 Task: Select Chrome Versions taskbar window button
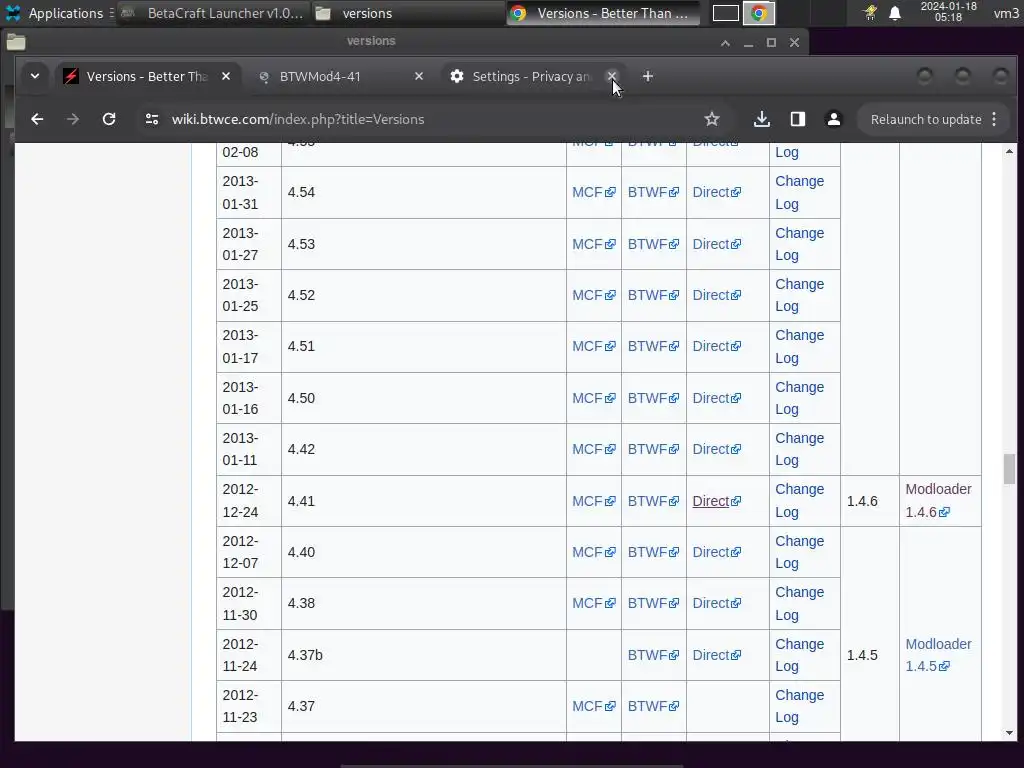(x=602, y=13)
